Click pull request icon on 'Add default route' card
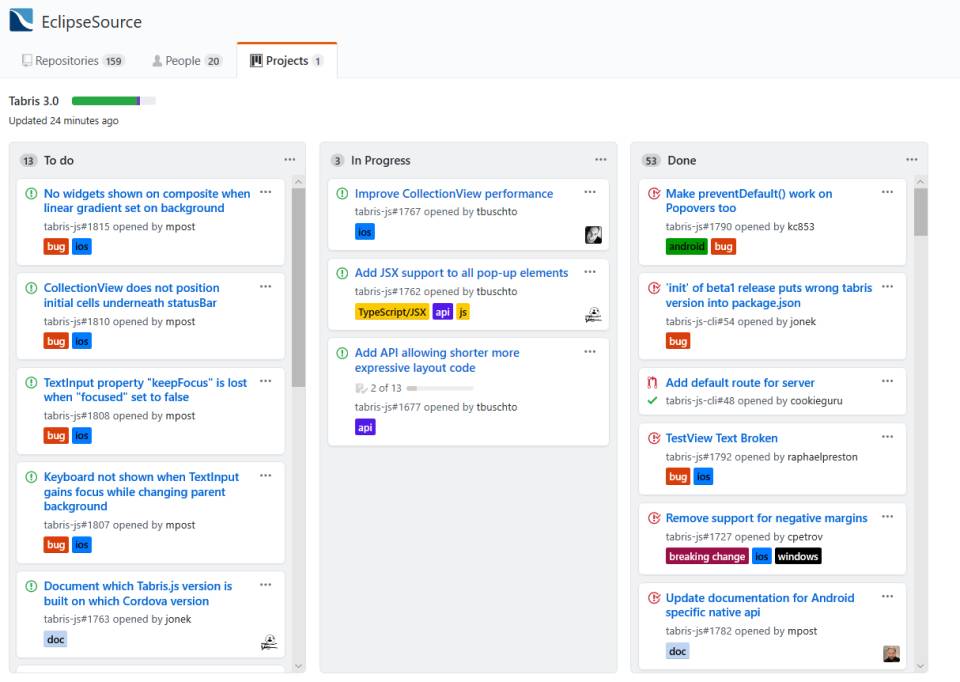This screenshot has height=682, width=960. (x=652, y=383)
